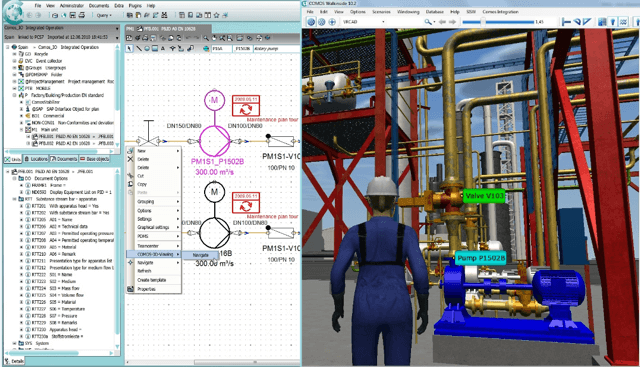Click the star favorites icon in top toolbar

(216, 15)
